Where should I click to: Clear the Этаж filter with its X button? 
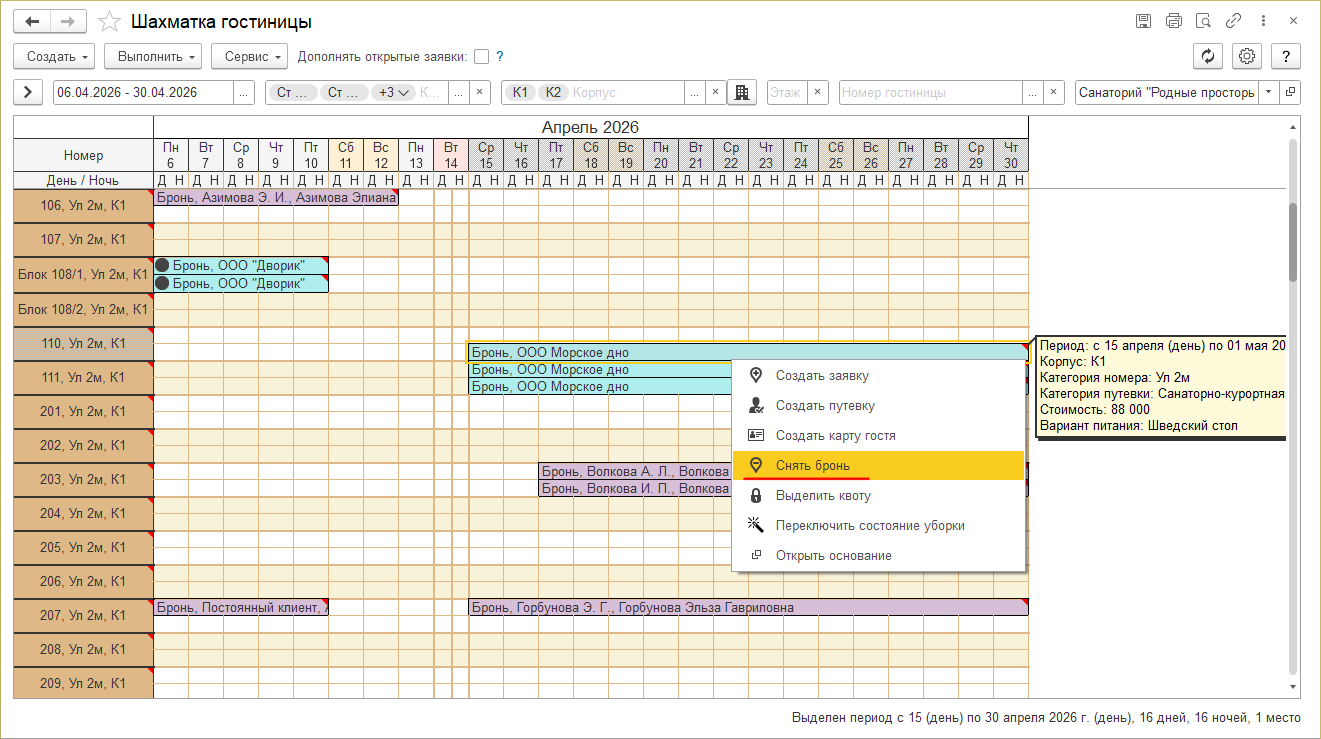(818, 93)
